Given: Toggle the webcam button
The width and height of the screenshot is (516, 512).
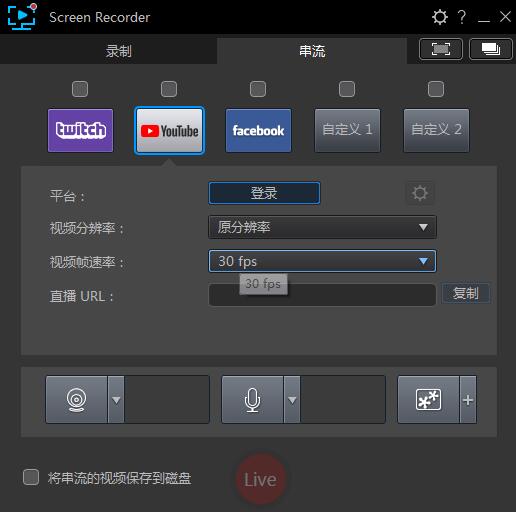Looking at the screenshot, I should tap(76, 400).
